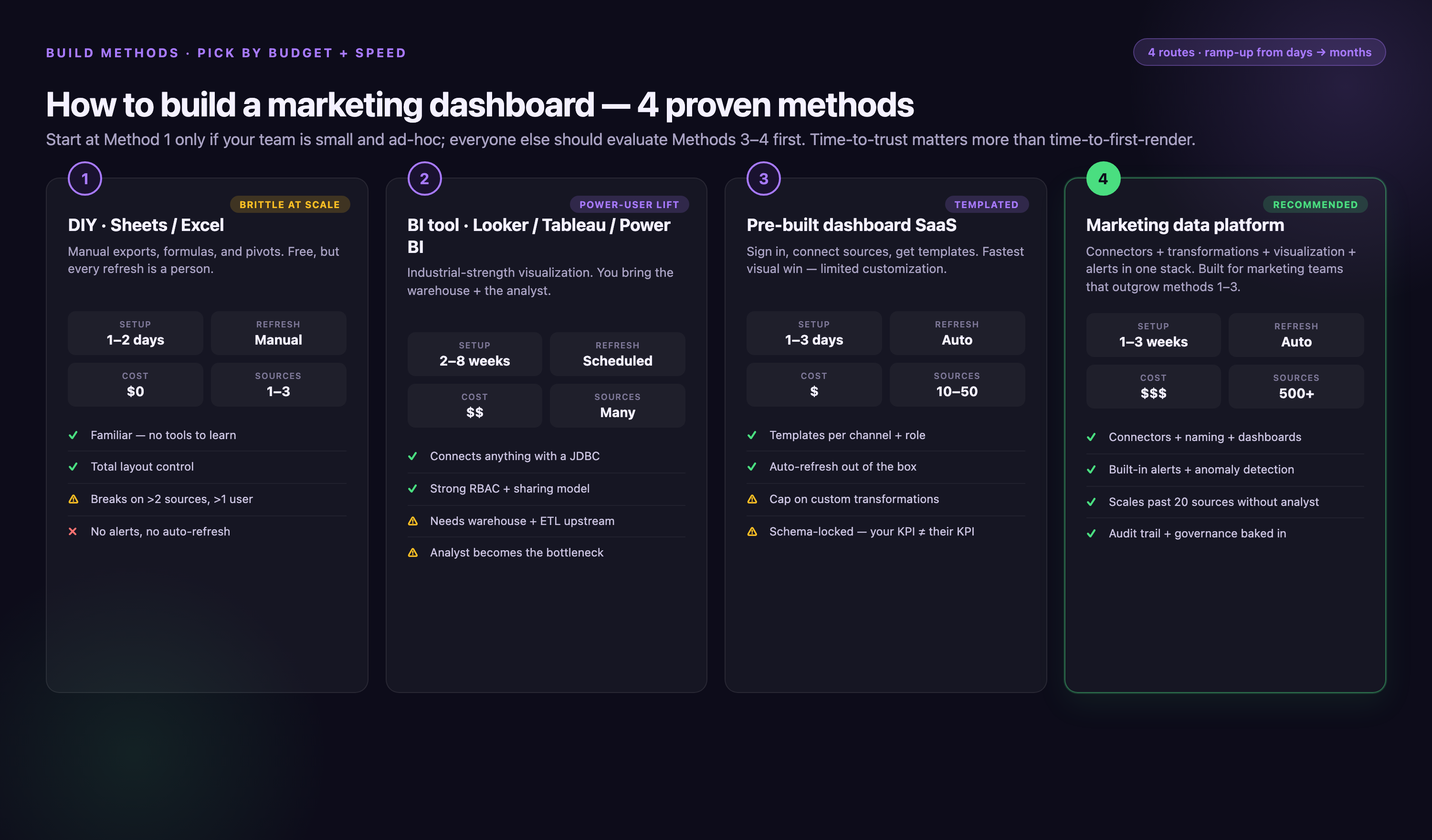The image size is (1432, 840).
Task: Select the 'DIY · Sheets / Excel' card title
Action: [146, 225]
